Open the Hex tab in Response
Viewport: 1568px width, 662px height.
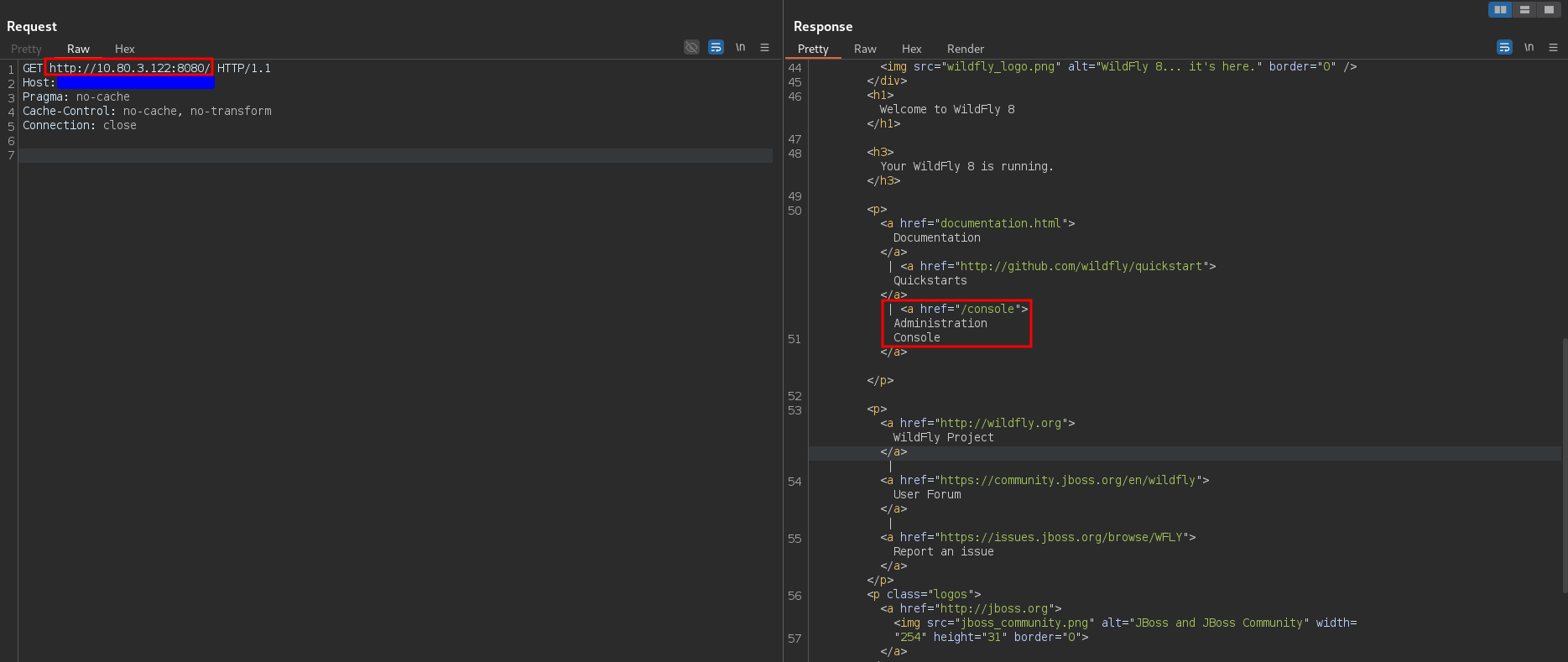point(911,49)
